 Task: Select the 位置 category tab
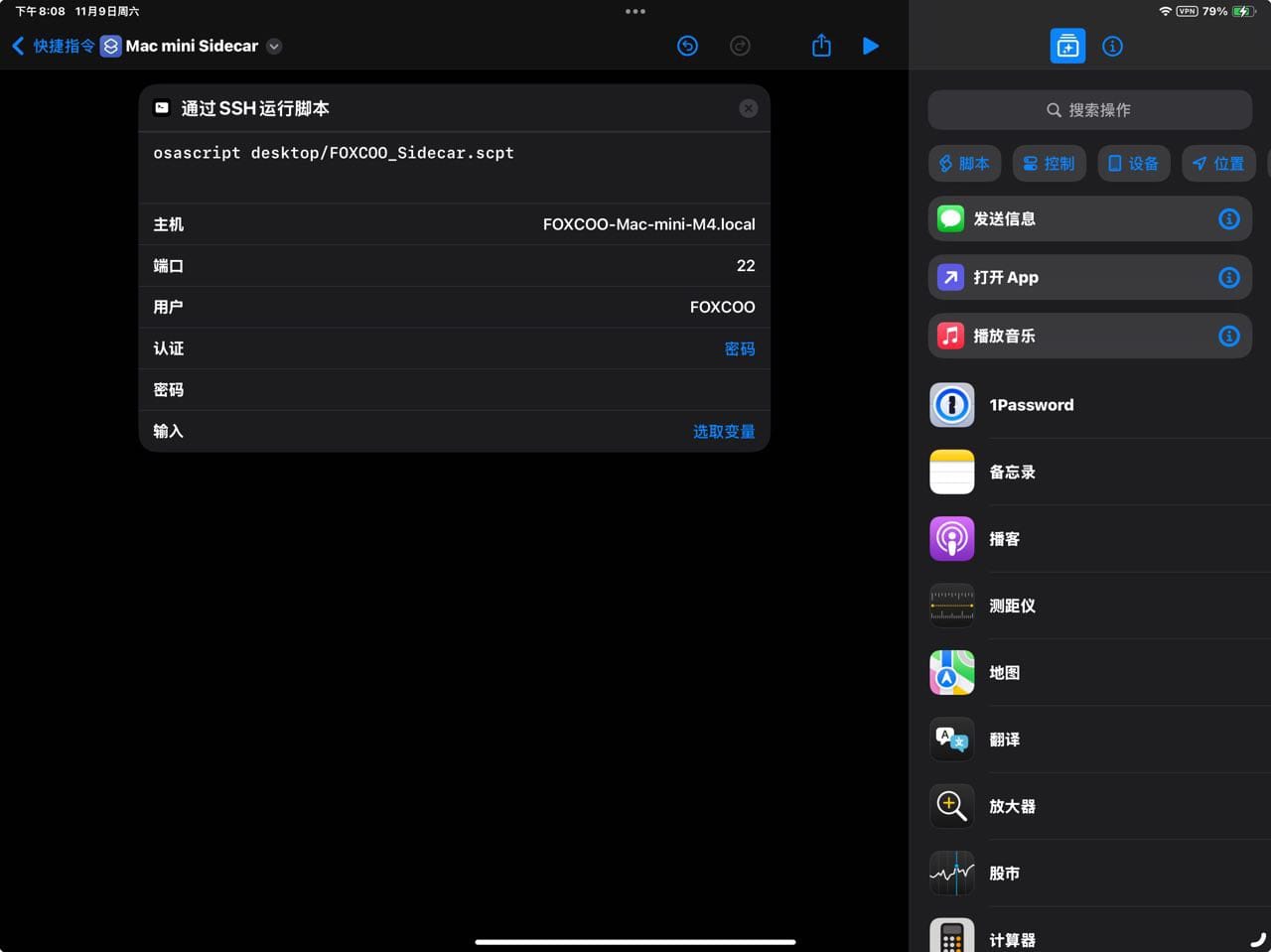coord(1218,164)
